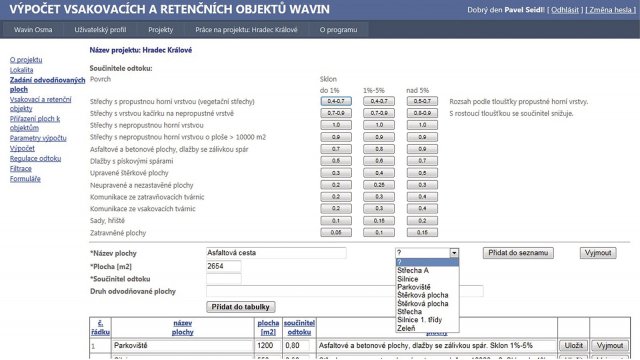
Task: Open Přiřazení ploch k objektům link
Action: (x=35, y=123)
